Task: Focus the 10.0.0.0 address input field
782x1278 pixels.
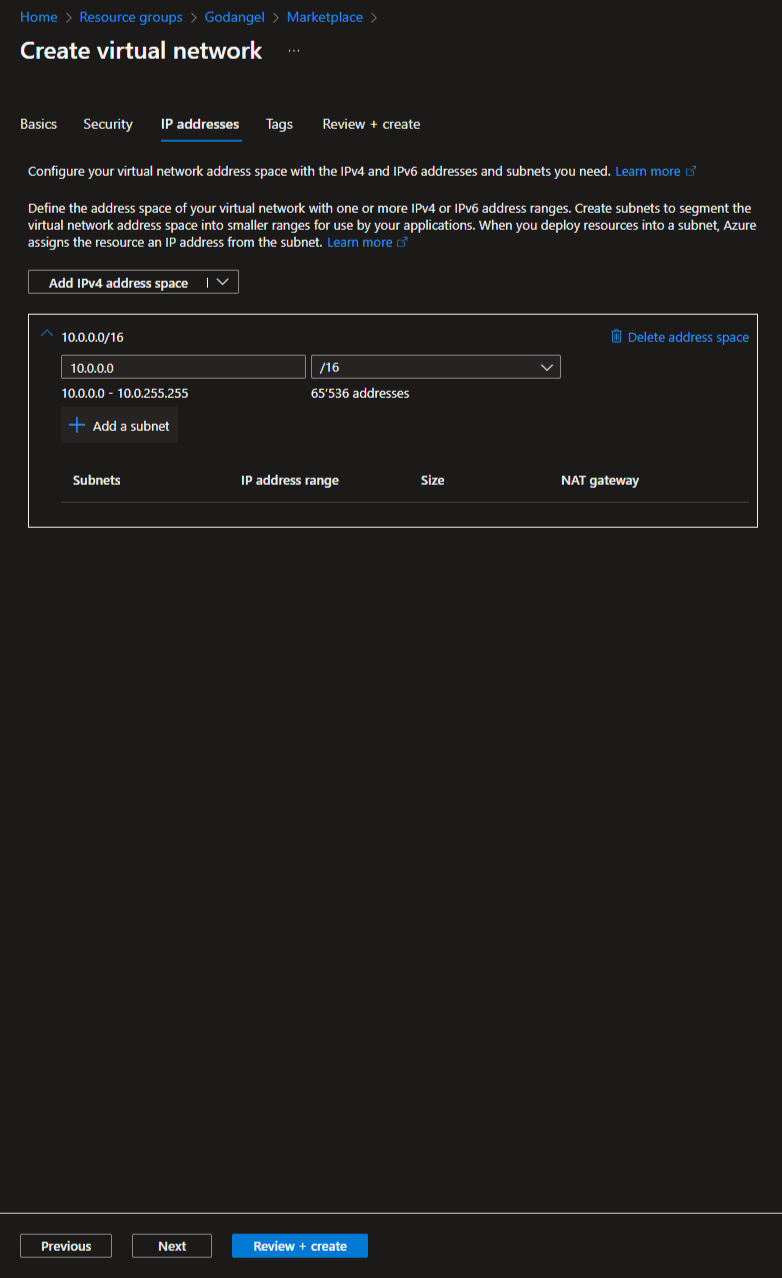Action: click(x=183, y=367)
